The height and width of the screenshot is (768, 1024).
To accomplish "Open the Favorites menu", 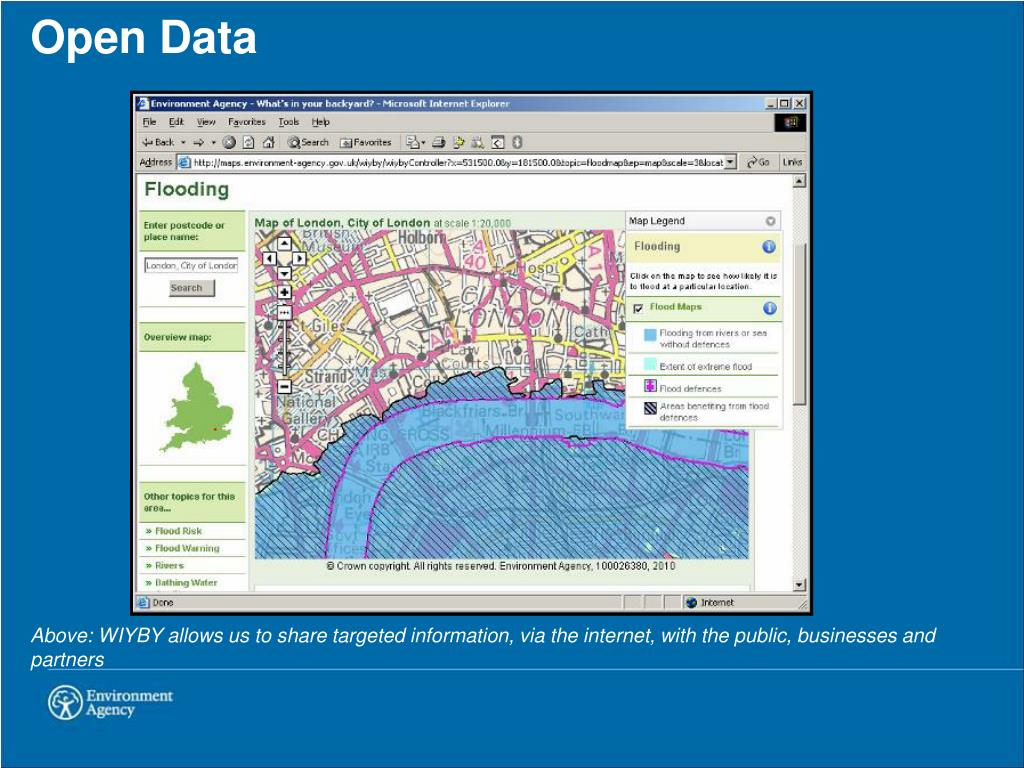I will pos(246,122).
